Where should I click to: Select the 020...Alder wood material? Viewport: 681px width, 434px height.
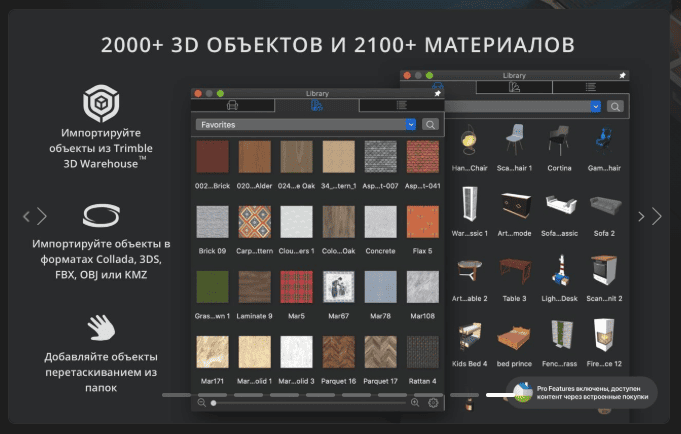click(x=255, y=157)
